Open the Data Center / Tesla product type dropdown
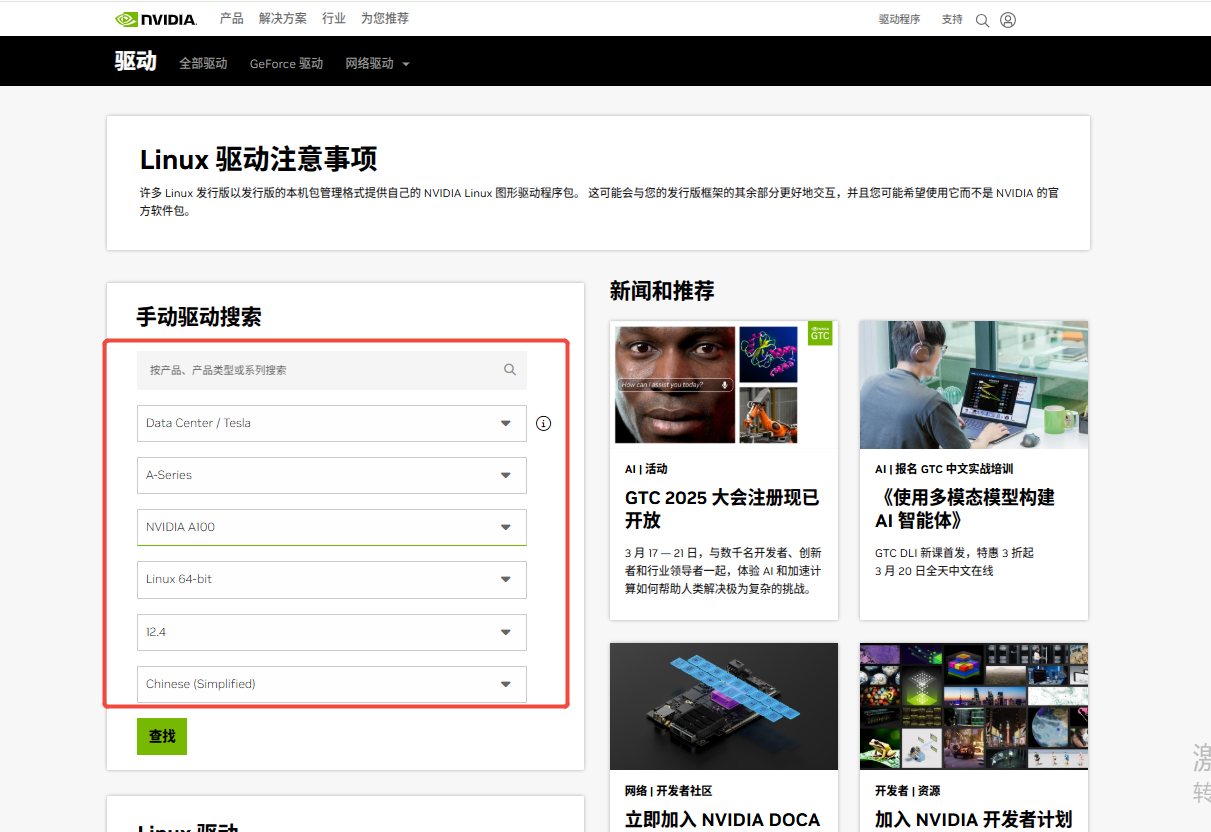 coord(332,423)
